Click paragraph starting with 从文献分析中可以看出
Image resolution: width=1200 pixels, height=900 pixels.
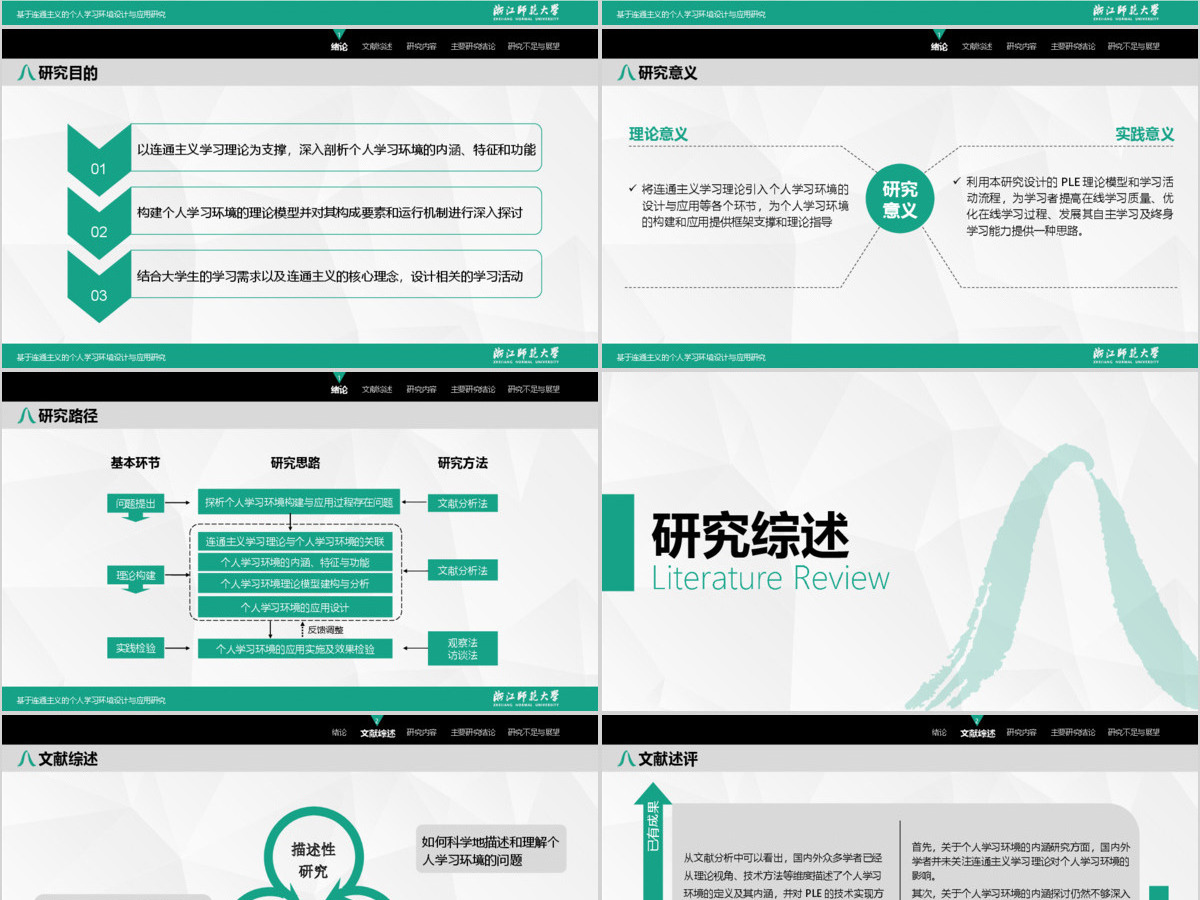tap(784, 875)
